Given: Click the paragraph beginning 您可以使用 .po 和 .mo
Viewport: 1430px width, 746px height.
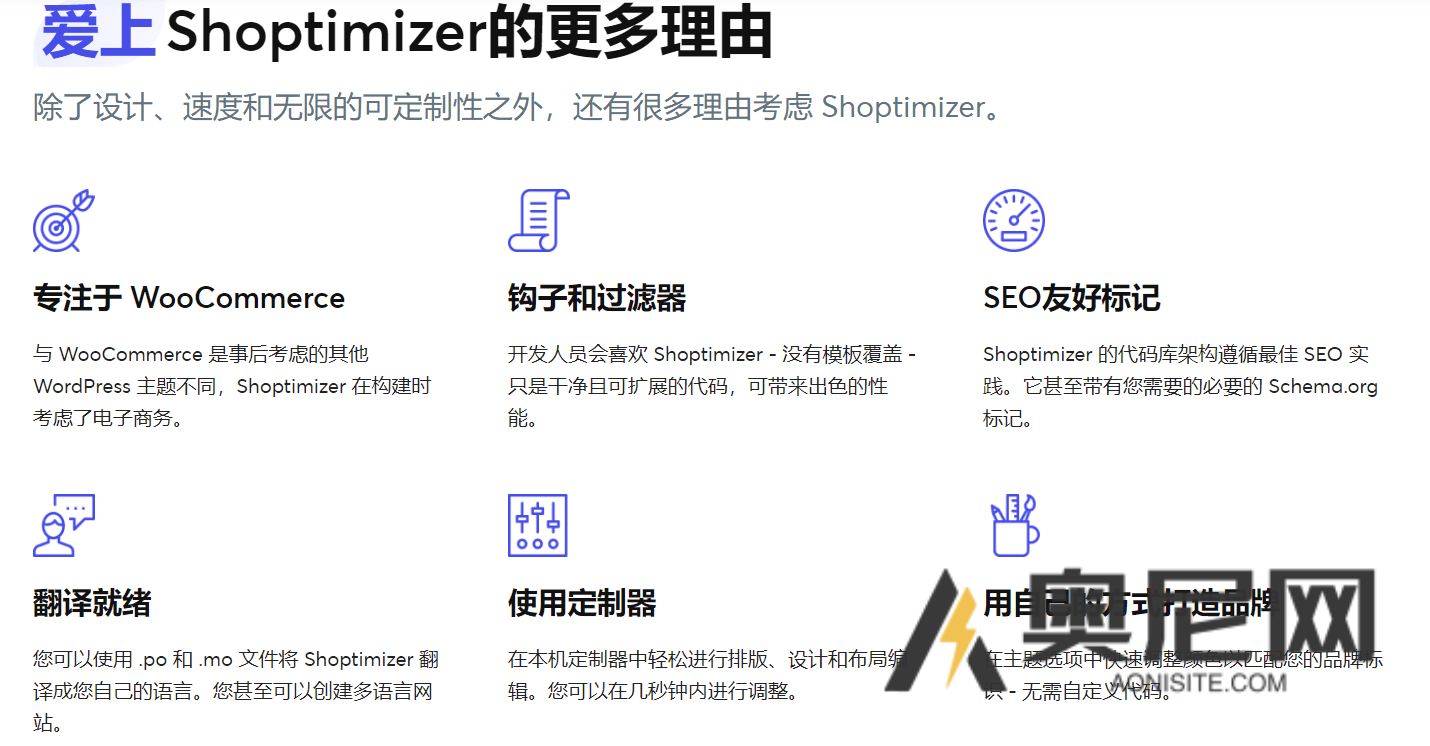Looking at the screenshot, I should pos(236,691).
